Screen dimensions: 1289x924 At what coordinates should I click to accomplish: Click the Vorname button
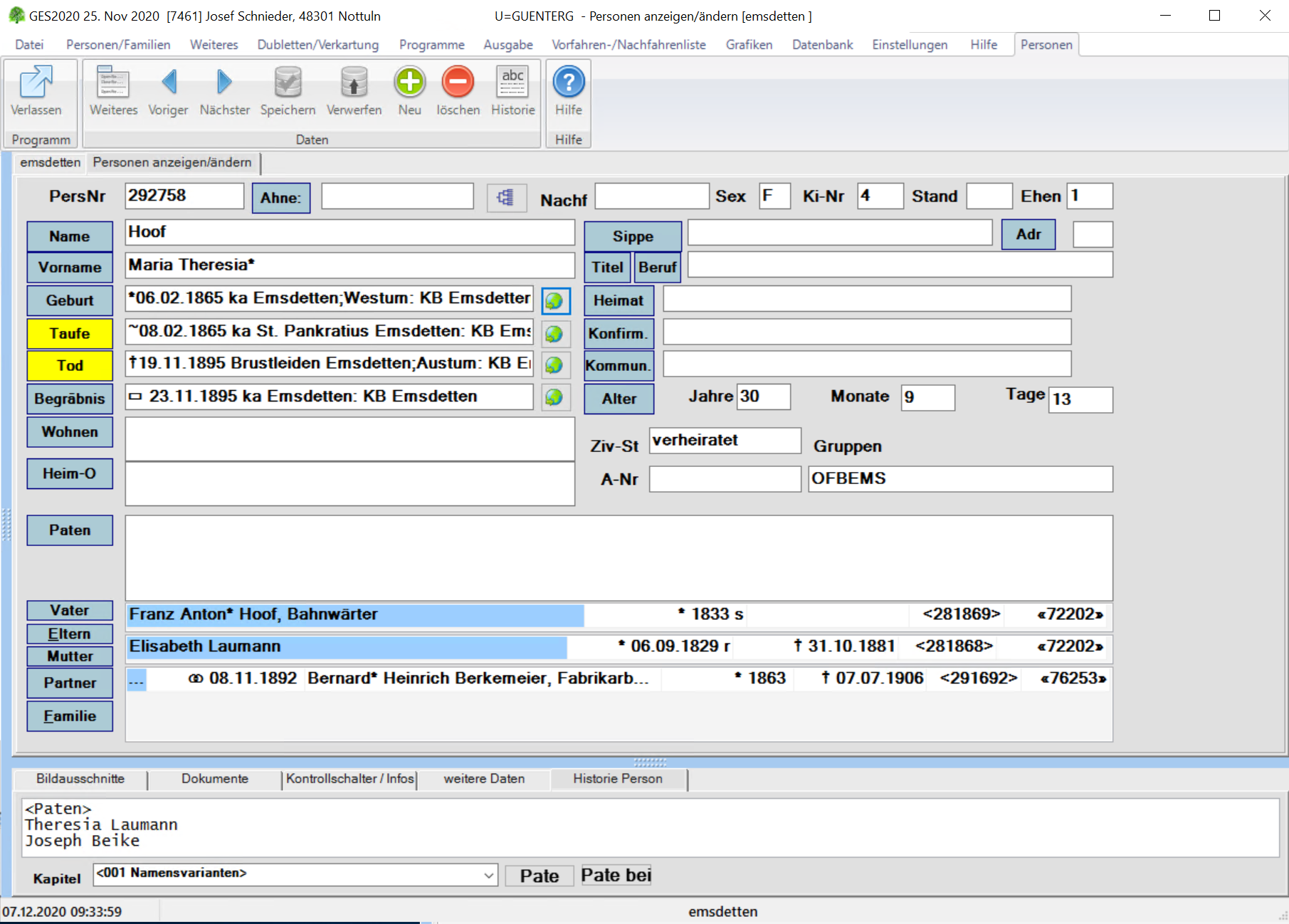[70, 268]
